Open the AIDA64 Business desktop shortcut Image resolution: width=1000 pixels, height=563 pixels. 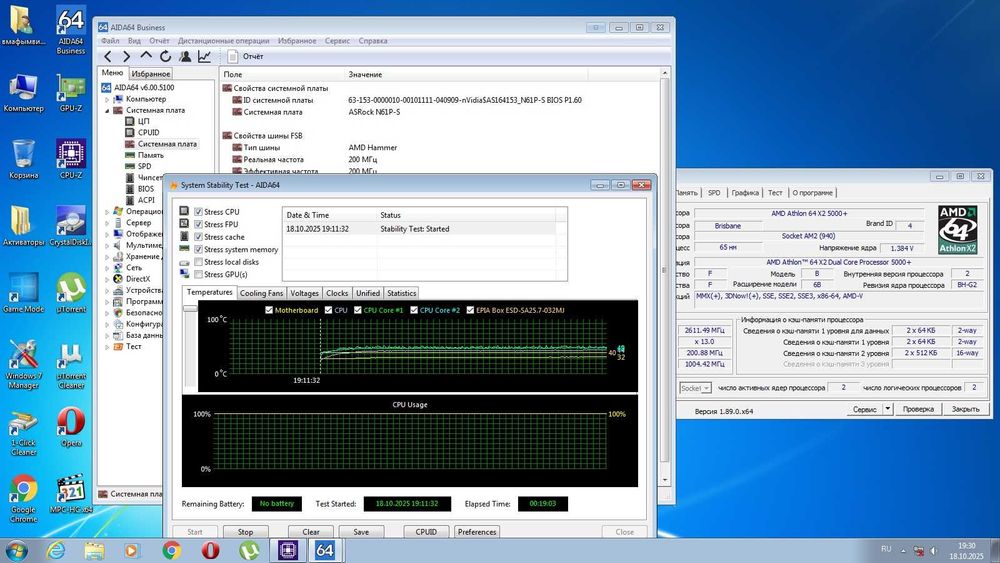71,29
